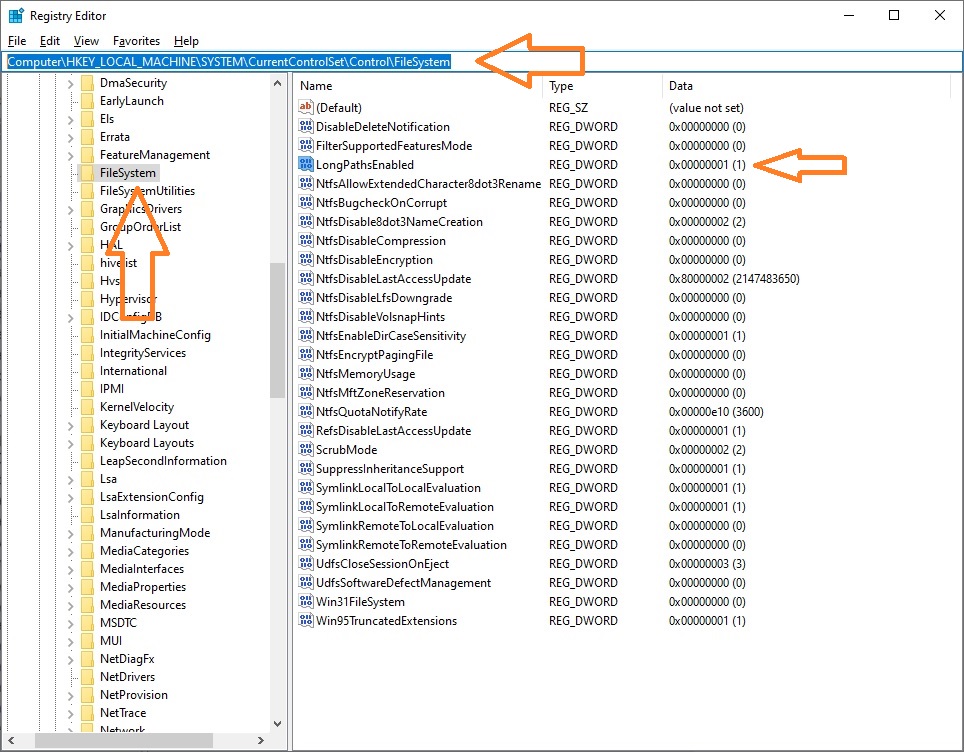
Task: Expand the DmaSecurity key
Action: point(70,84)
